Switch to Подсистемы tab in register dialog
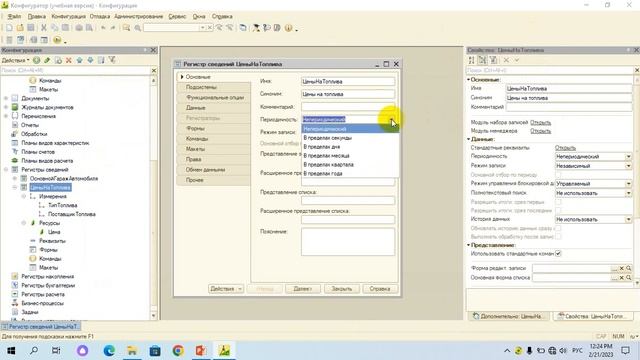Screen dimensions: 640x360 pos(213,87)
